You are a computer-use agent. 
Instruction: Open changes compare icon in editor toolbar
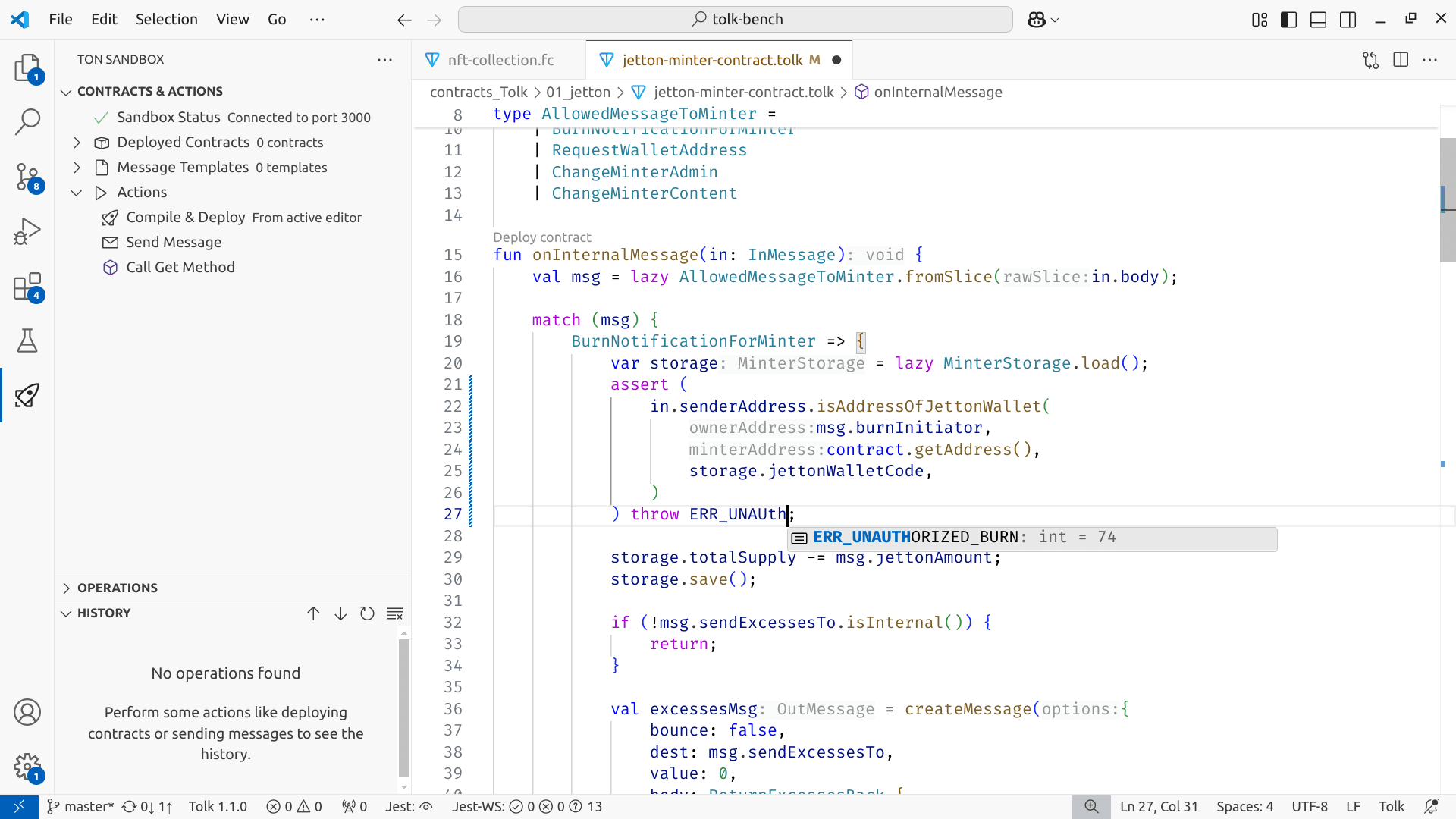[x=1370, y=60]
